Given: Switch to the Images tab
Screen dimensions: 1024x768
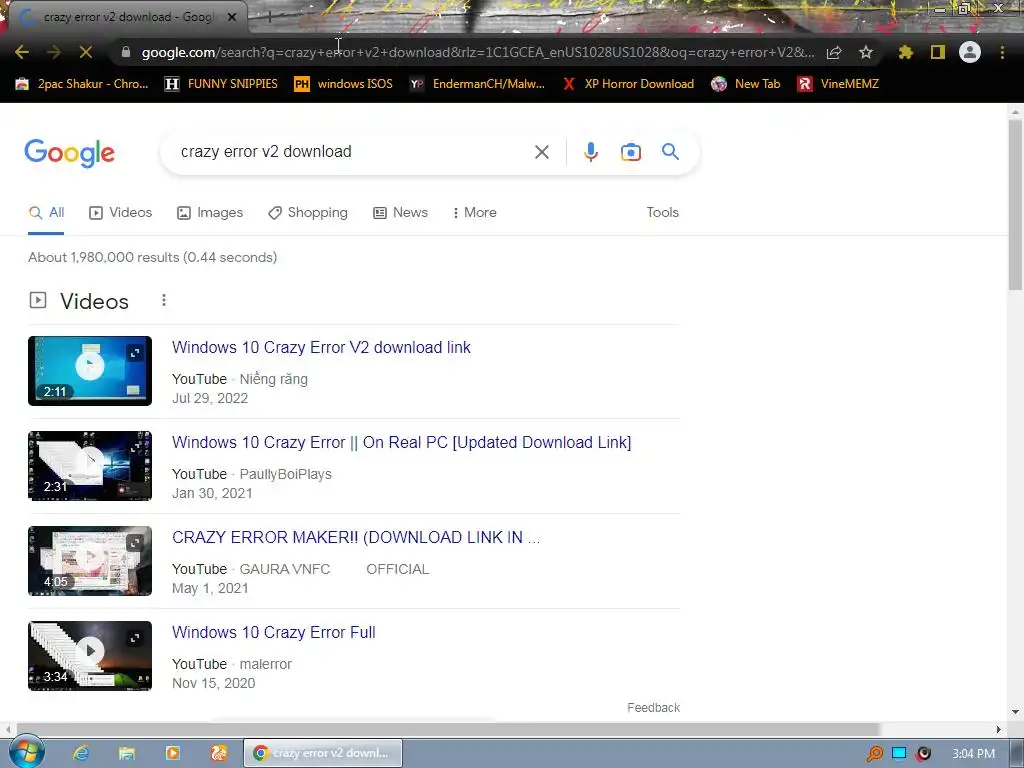Looking at the screenshot, I should click(x=210, y=213).
